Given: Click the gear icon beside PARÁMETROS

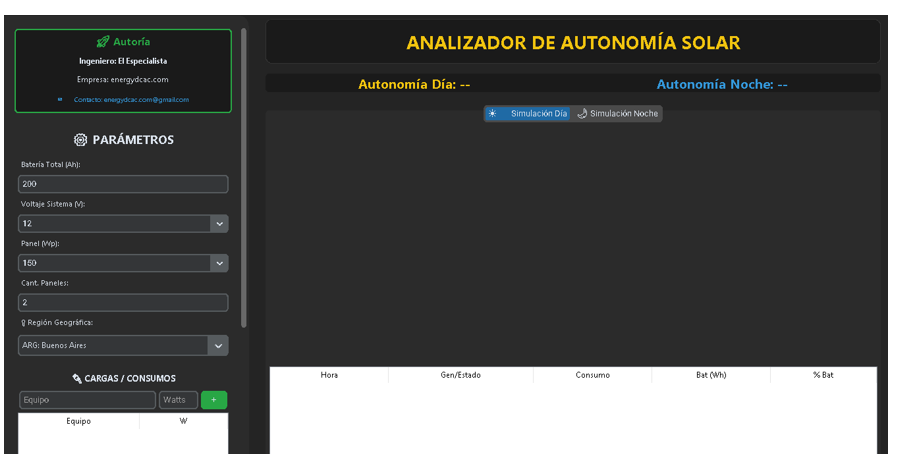Looking at the screenshot, I should 80,140.
